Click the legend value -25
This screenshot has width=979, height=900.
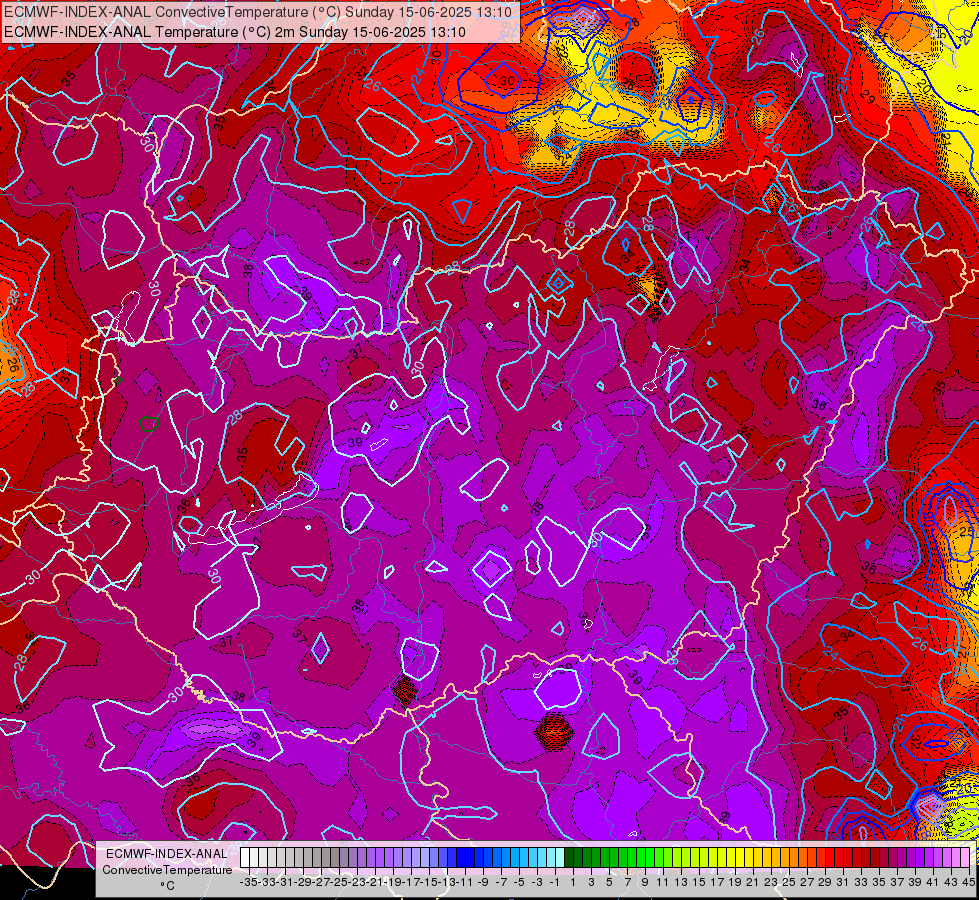click(x=339, y=883)
